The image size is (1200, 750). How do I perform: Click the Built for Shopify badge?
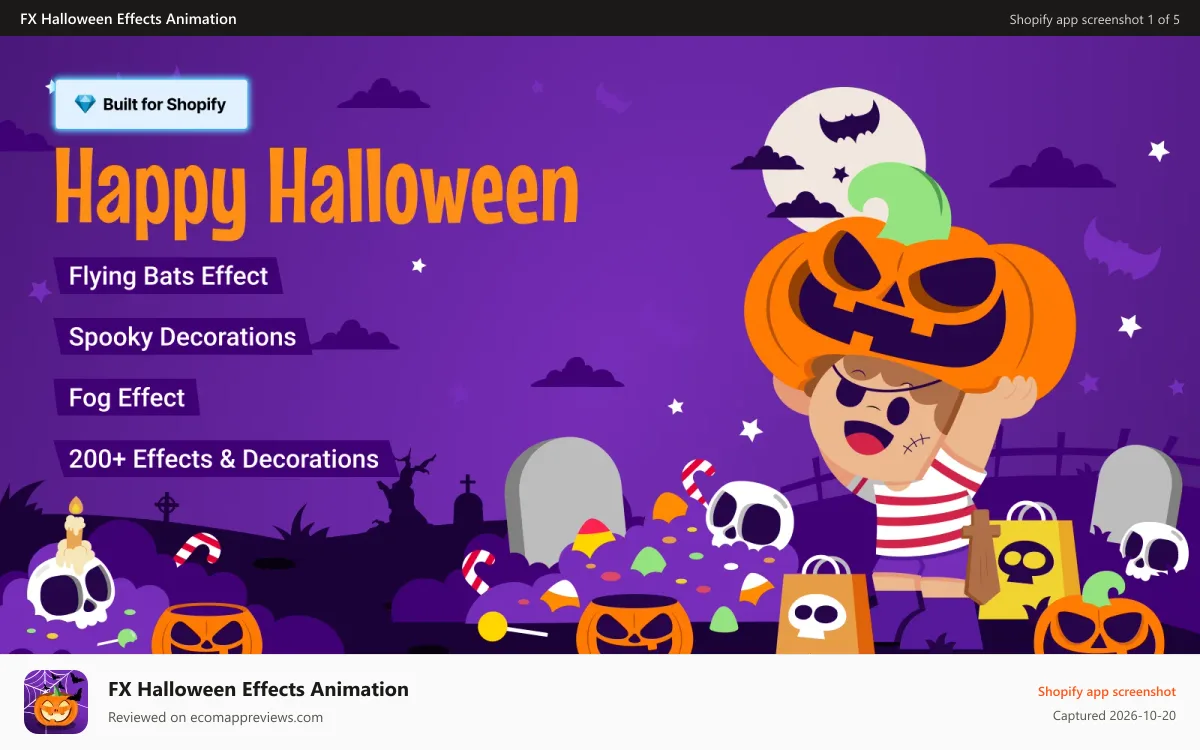tap(151, 104)
